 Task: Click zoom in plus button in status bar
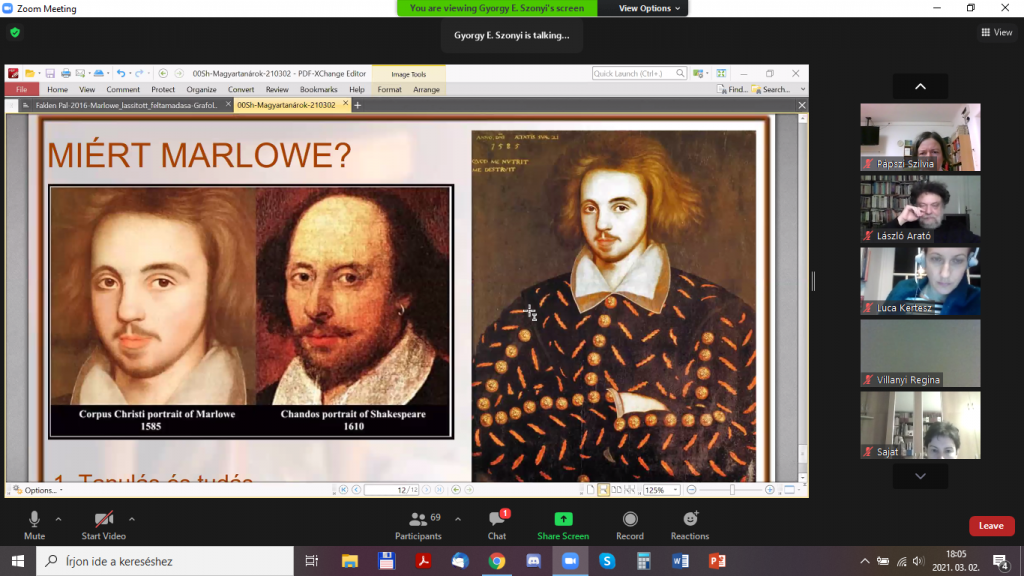pyautogui.click(x=770, y=490)
